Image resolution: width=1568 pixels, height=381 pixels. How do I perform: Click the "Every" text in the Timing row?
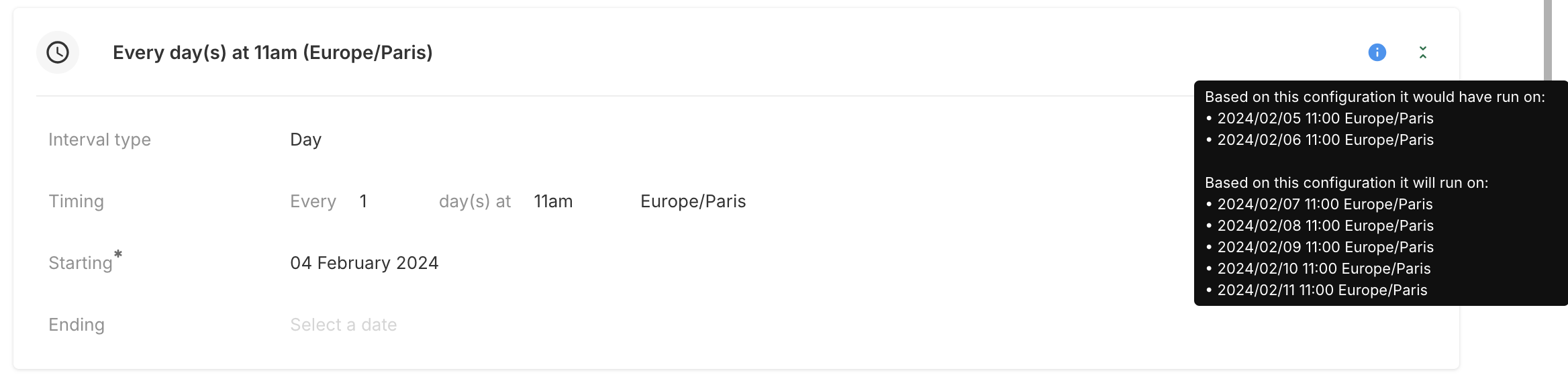pos(313,201)
